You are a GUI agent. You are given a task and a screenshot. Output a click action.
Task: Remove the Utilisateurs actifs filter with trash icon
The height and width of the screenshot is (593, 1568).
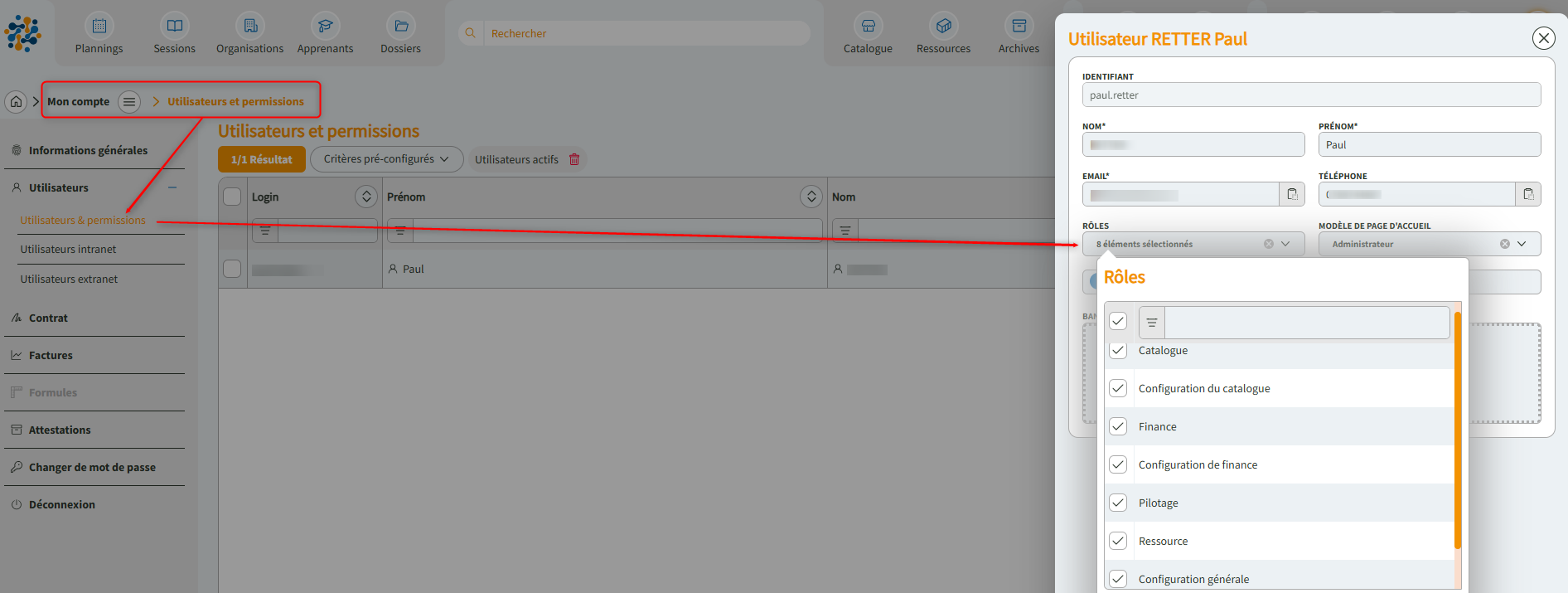point(574,159)
